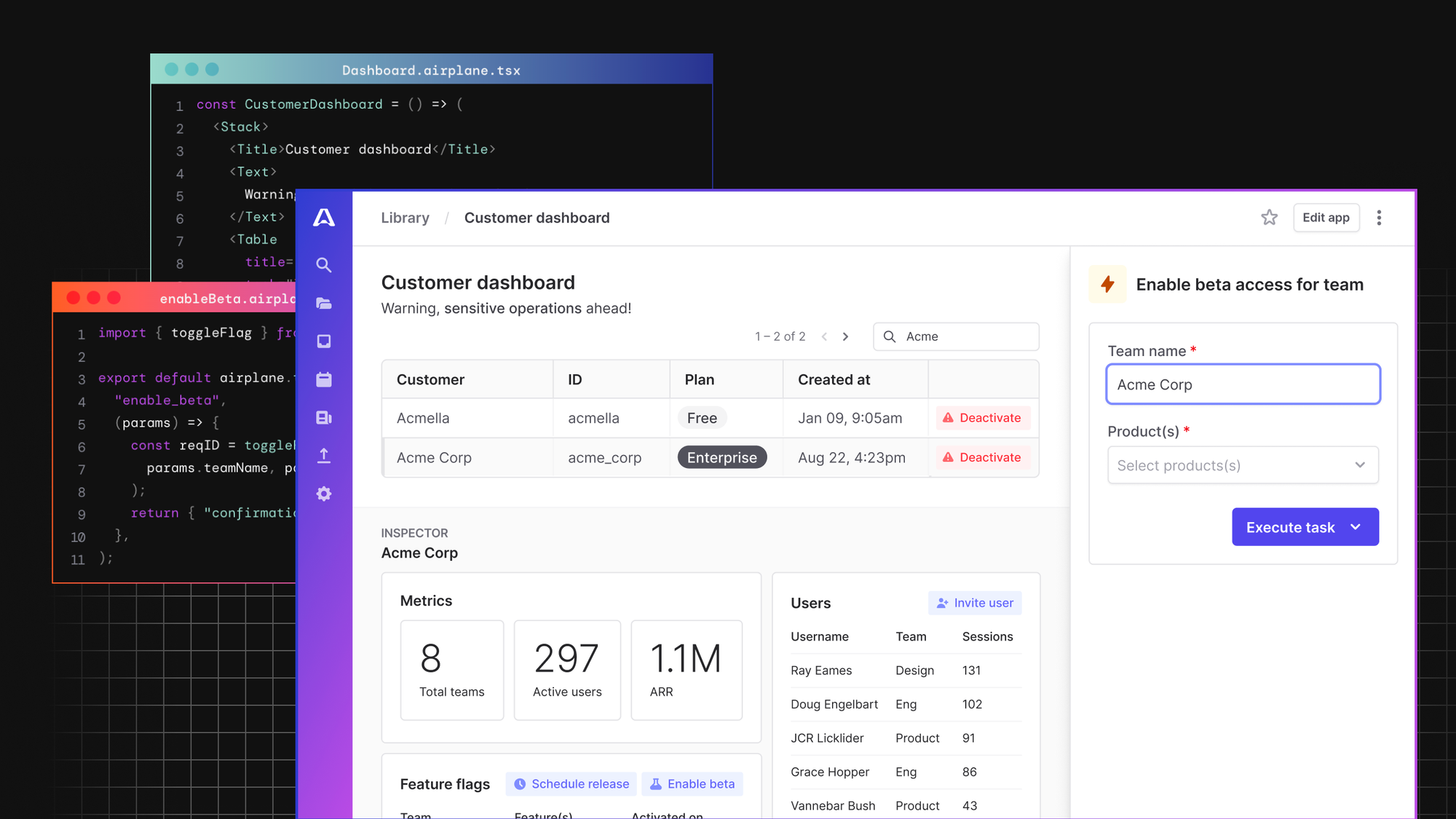Viewport: 1456px width, 819px height.
Task: Click the Team name input field
Action: [1242, 383]
